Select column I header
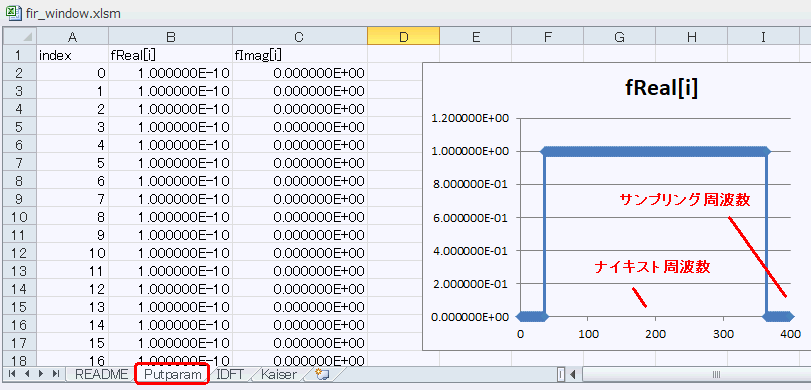 click(x=763, y=36)
